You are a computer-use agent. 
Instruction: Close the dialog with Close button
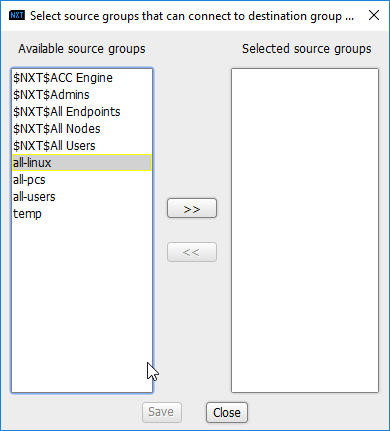(227, 412)
